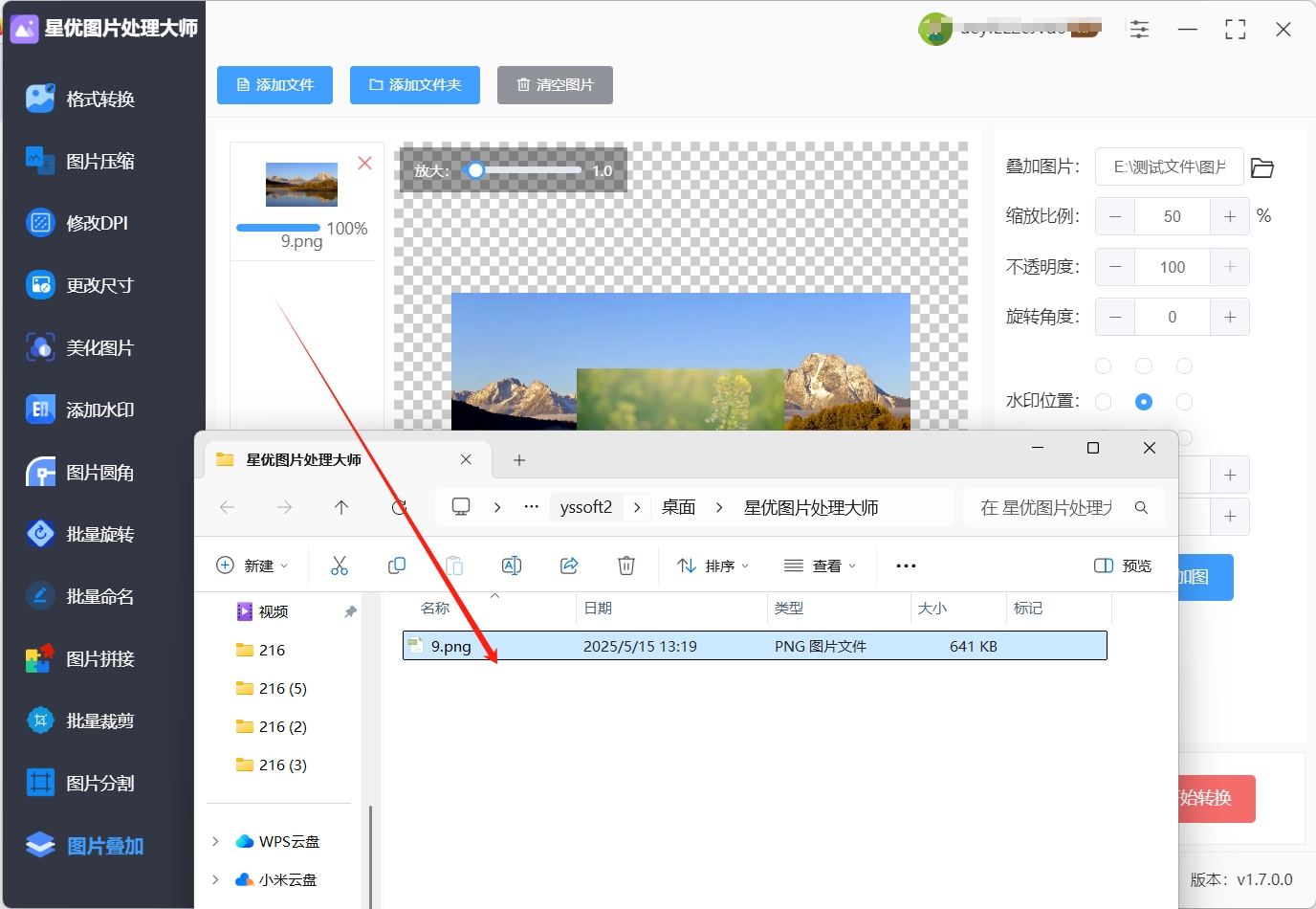1316x909 pixels.
Task: Expand chevron after the PC breadcrumb icon
Action: click(x=497, y=507)
